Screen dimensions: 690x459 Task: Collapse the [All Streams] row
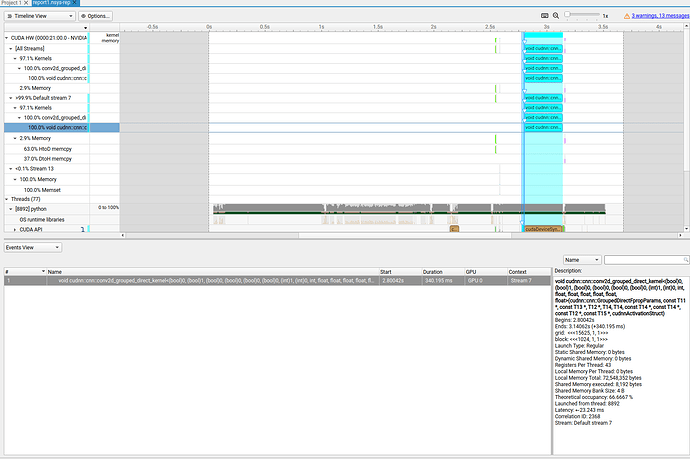10,48
